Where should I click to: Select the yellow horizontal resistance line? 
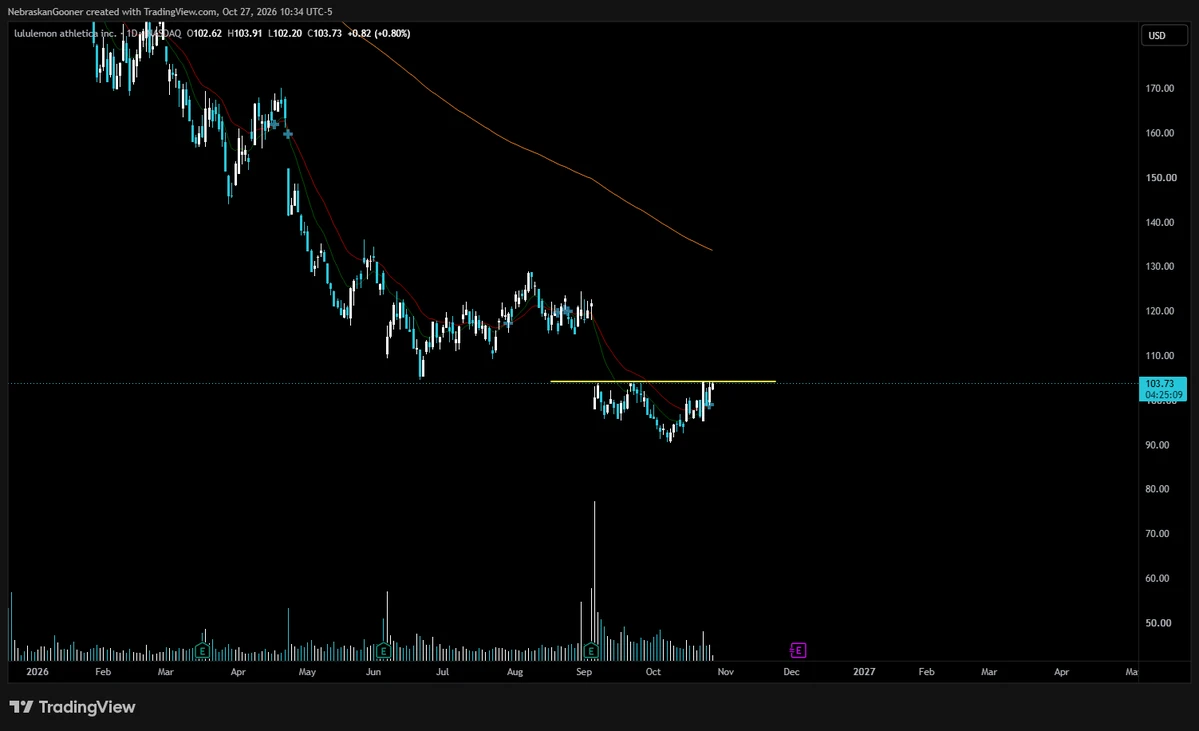[662, 381]
